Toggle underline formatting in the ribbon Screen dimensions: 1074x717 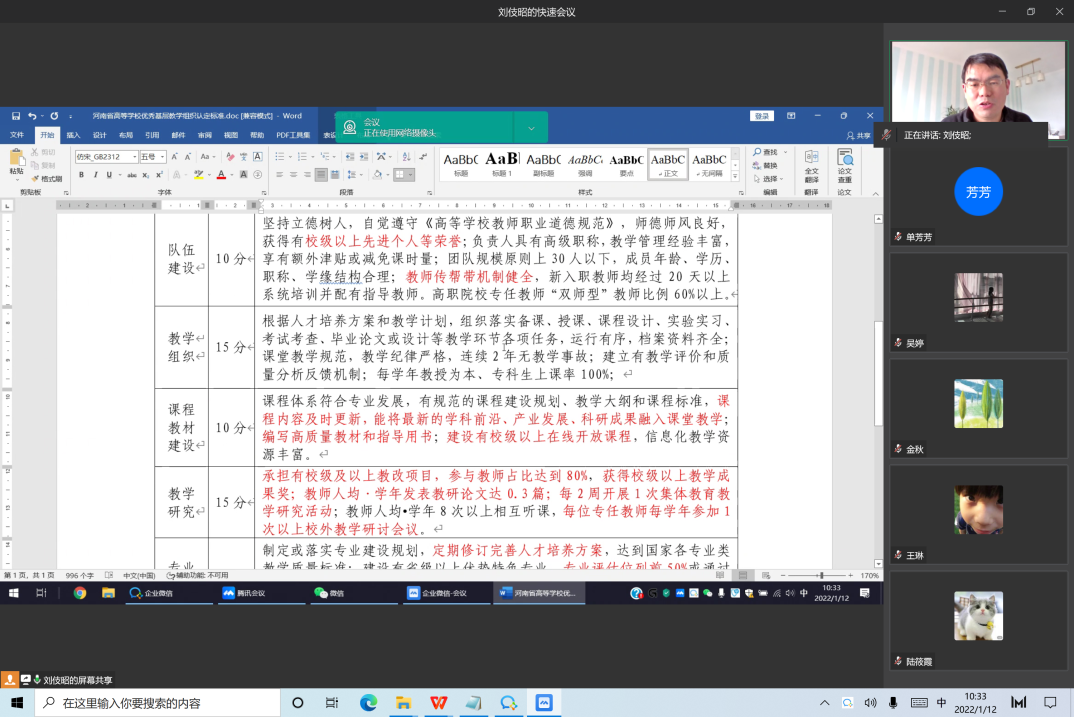109,175
